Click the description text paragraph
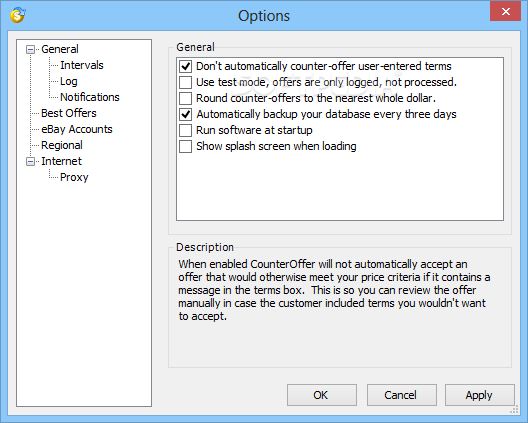The height and width of the screenshot is (423, 528). (334, 290)
